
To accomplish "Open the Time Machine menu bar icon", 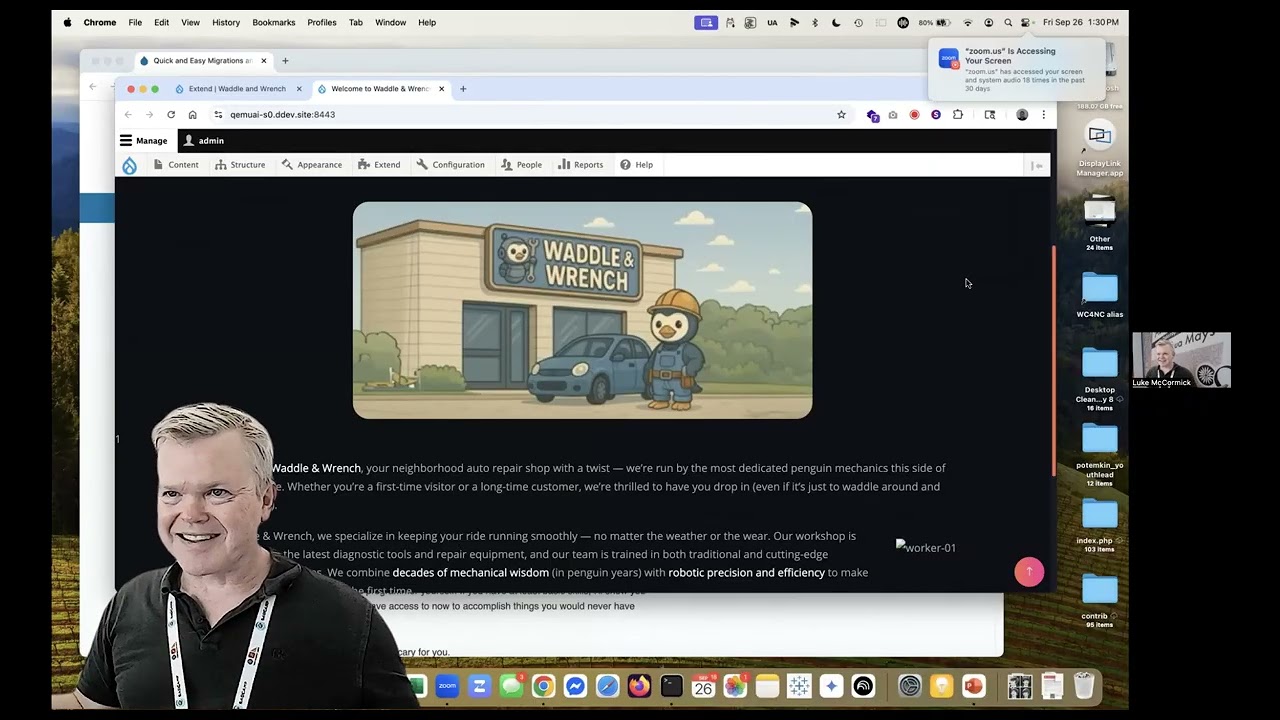I will tap(858, 22).
